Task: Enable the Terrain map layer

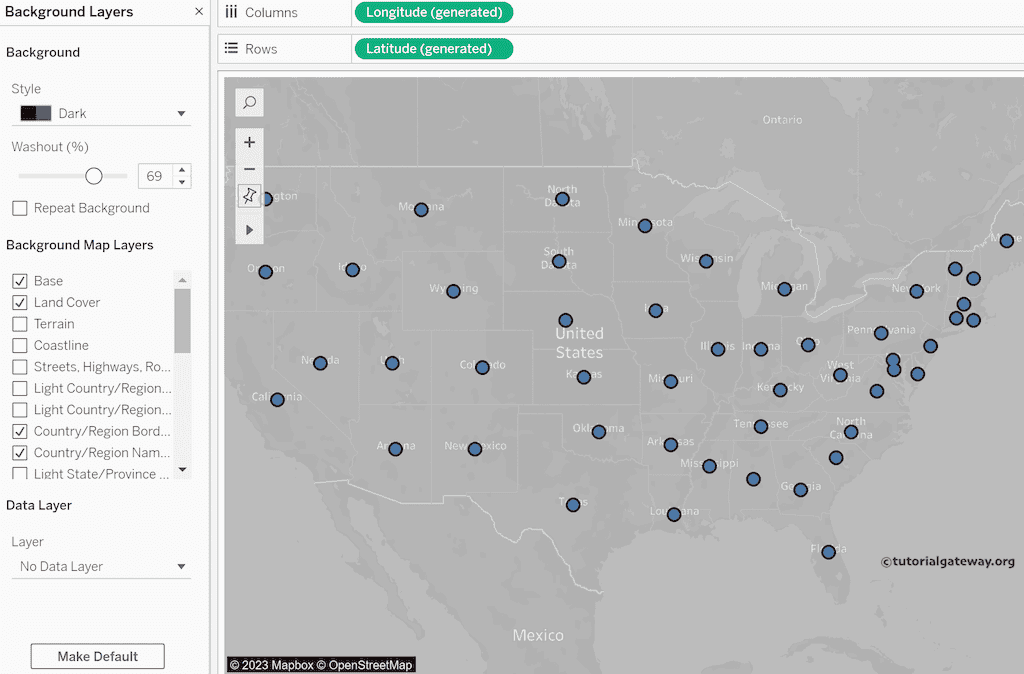Action: (20, 324)
